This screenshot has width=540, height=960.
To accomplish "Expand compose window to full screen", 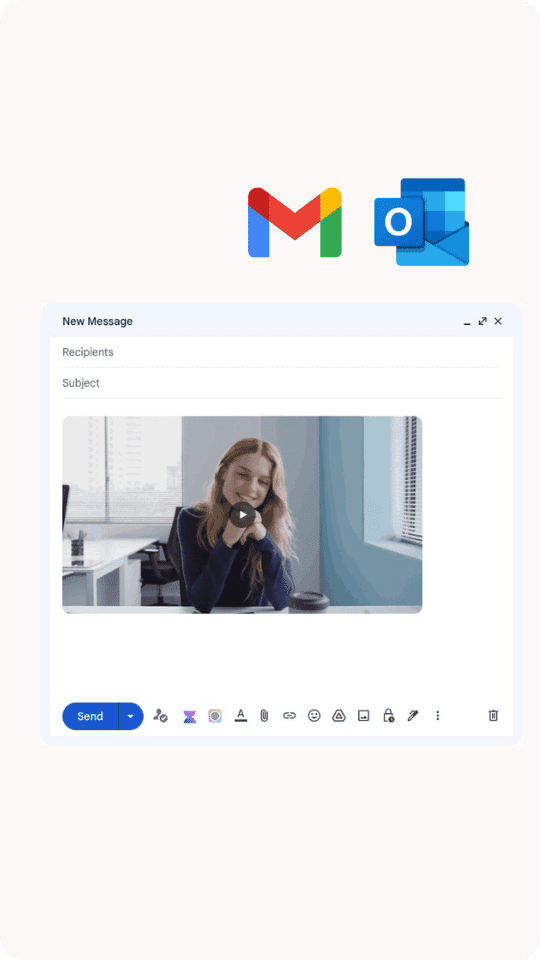I will [482, 321].
